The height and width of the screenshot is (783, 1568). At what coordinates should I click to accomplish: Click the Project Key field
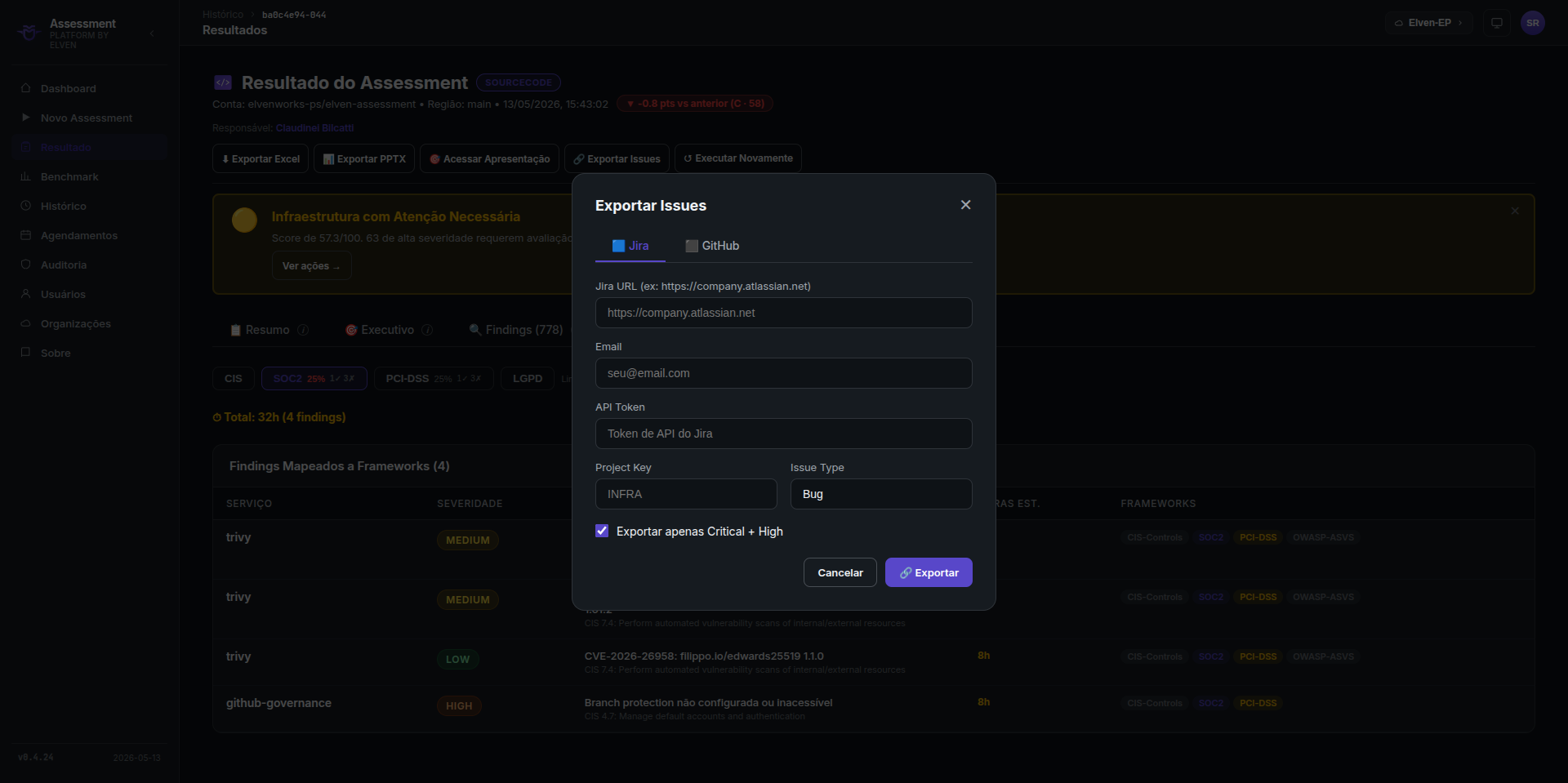click(x=686, y=494)
